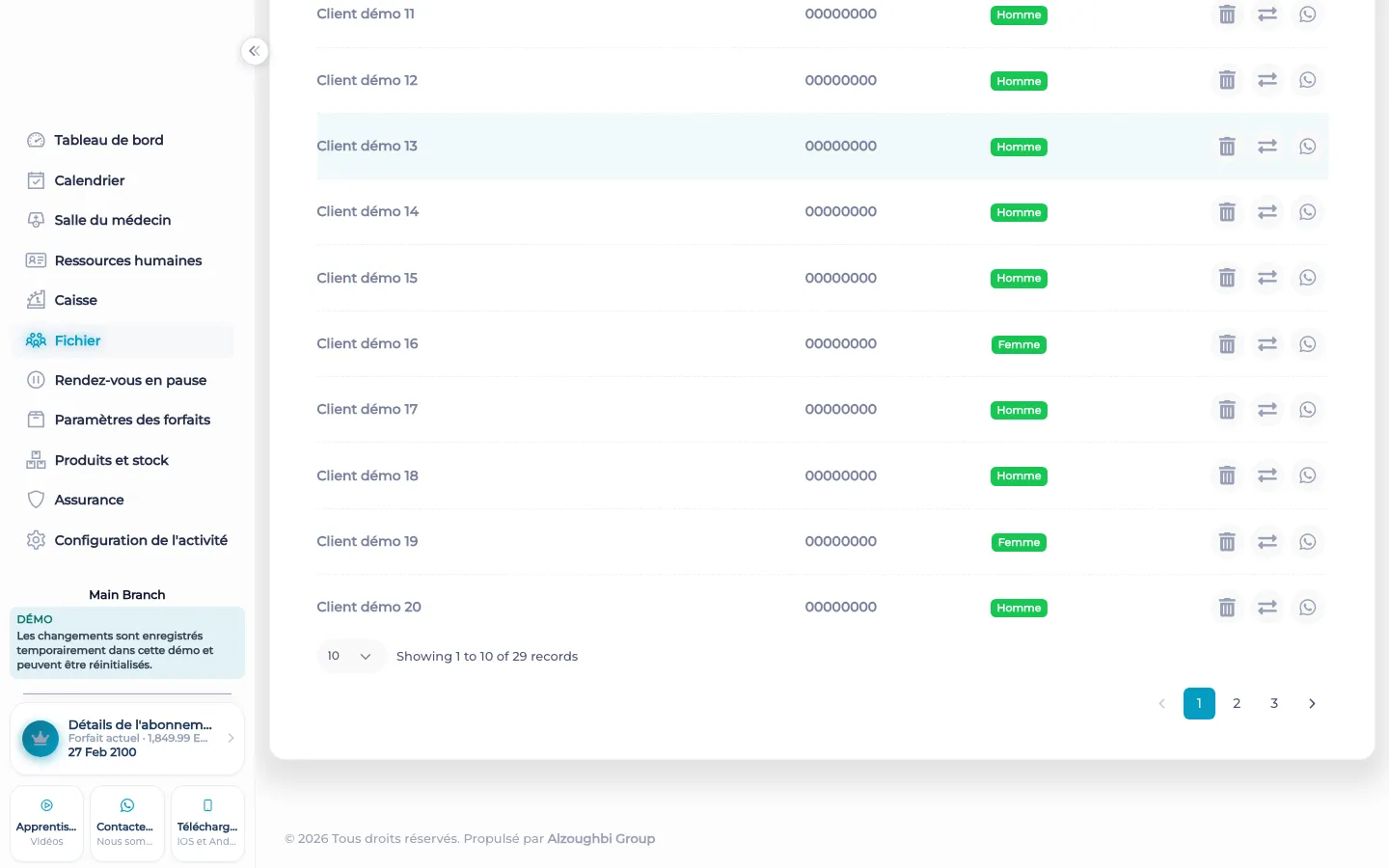
Task: Select Produits et stock menu item
Action: 112,460
